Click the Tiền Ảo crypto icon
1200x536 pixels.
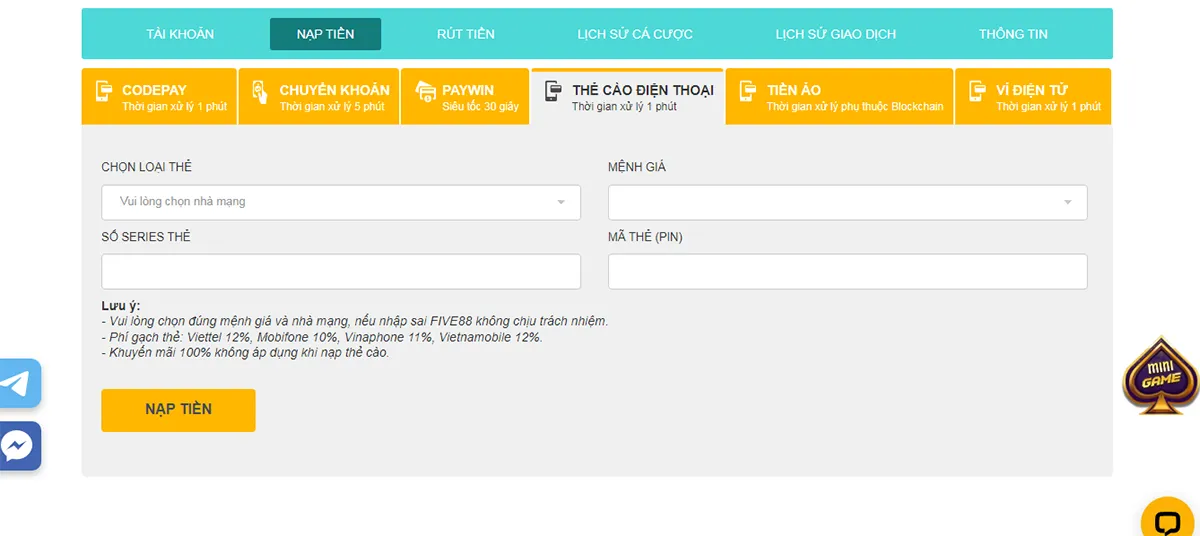[x=748, y=92]
